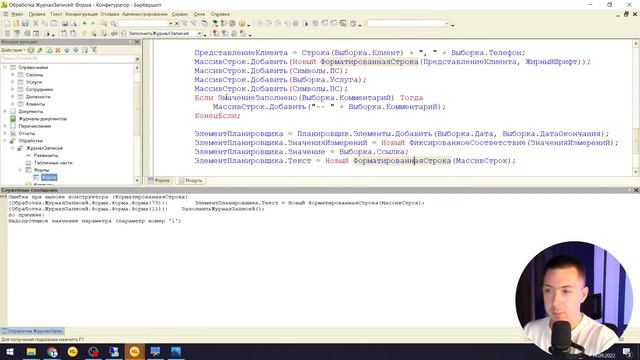Select Табличные части under ЖурналЗаписей

click(x=53, y=163)
